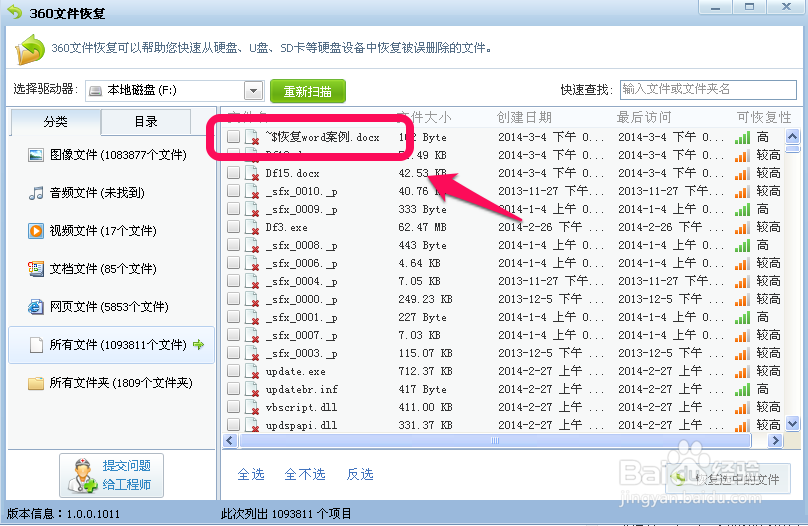This screenshot has width=808, height=526.
Task: Click size value 249.23 KB
Action: pos(425,299)
